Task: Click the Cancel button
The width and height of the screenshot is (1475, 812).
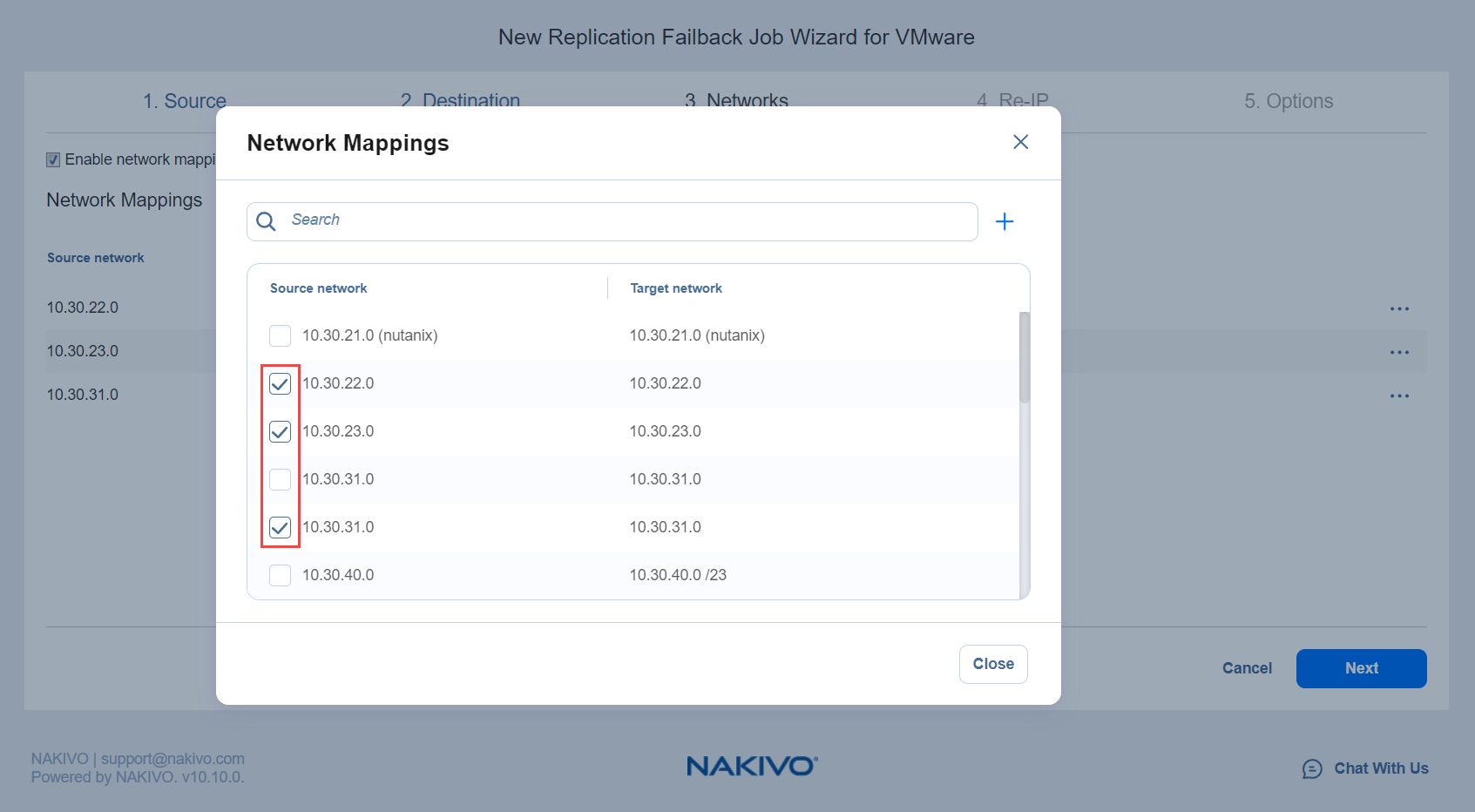Action: click(x=1246, y=668)
